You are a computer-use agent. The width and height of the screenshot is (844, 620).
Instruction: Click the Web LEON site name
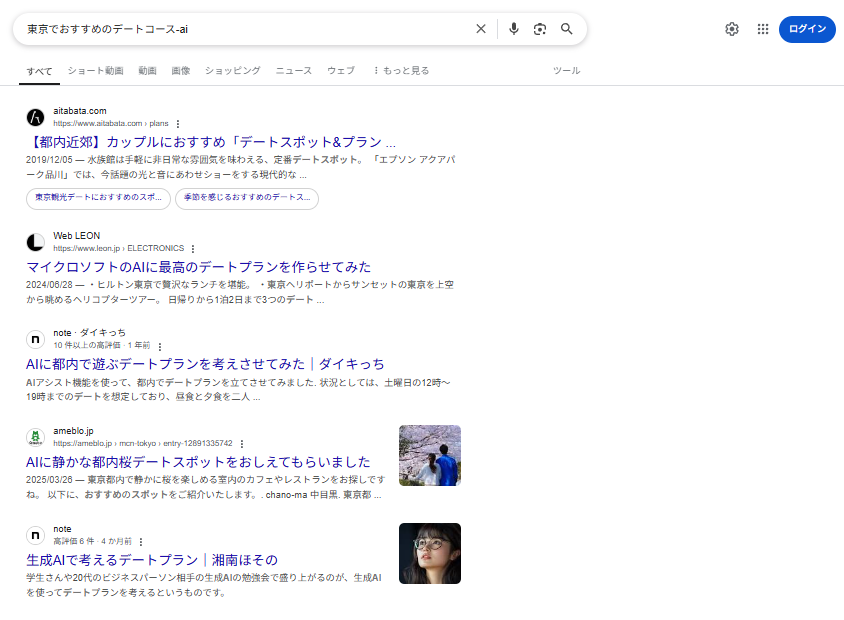[76, 236]
